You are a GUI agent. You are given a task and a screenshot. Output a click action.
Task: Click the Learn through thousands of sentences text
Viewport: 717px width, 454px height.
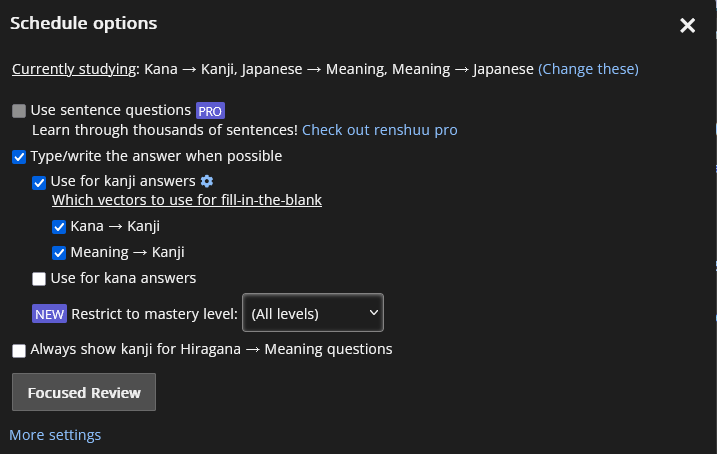click(164, 130)
